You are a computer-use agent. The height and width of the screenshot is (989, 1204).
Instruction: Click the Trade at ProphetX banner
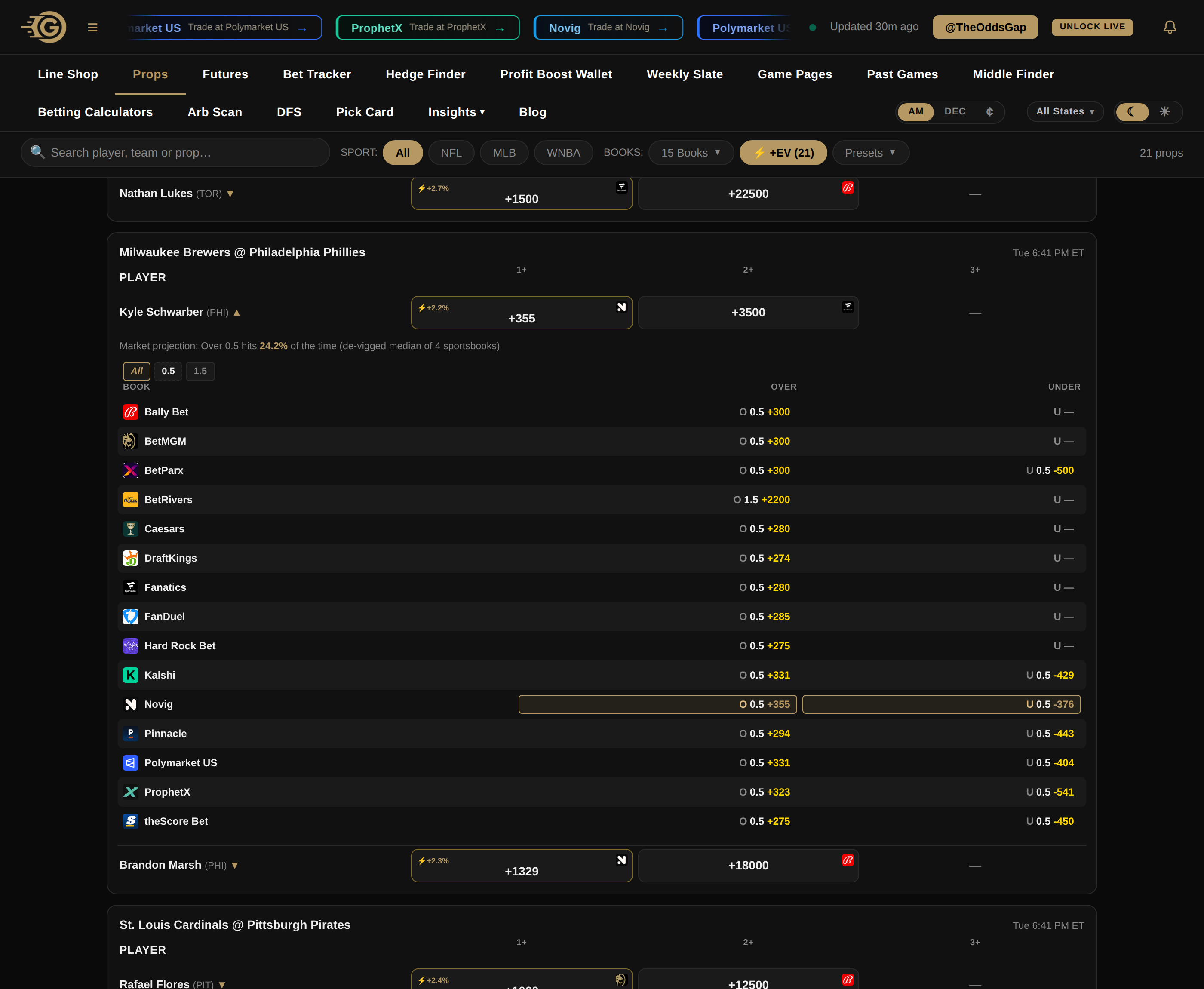click(x=427, y=28)
